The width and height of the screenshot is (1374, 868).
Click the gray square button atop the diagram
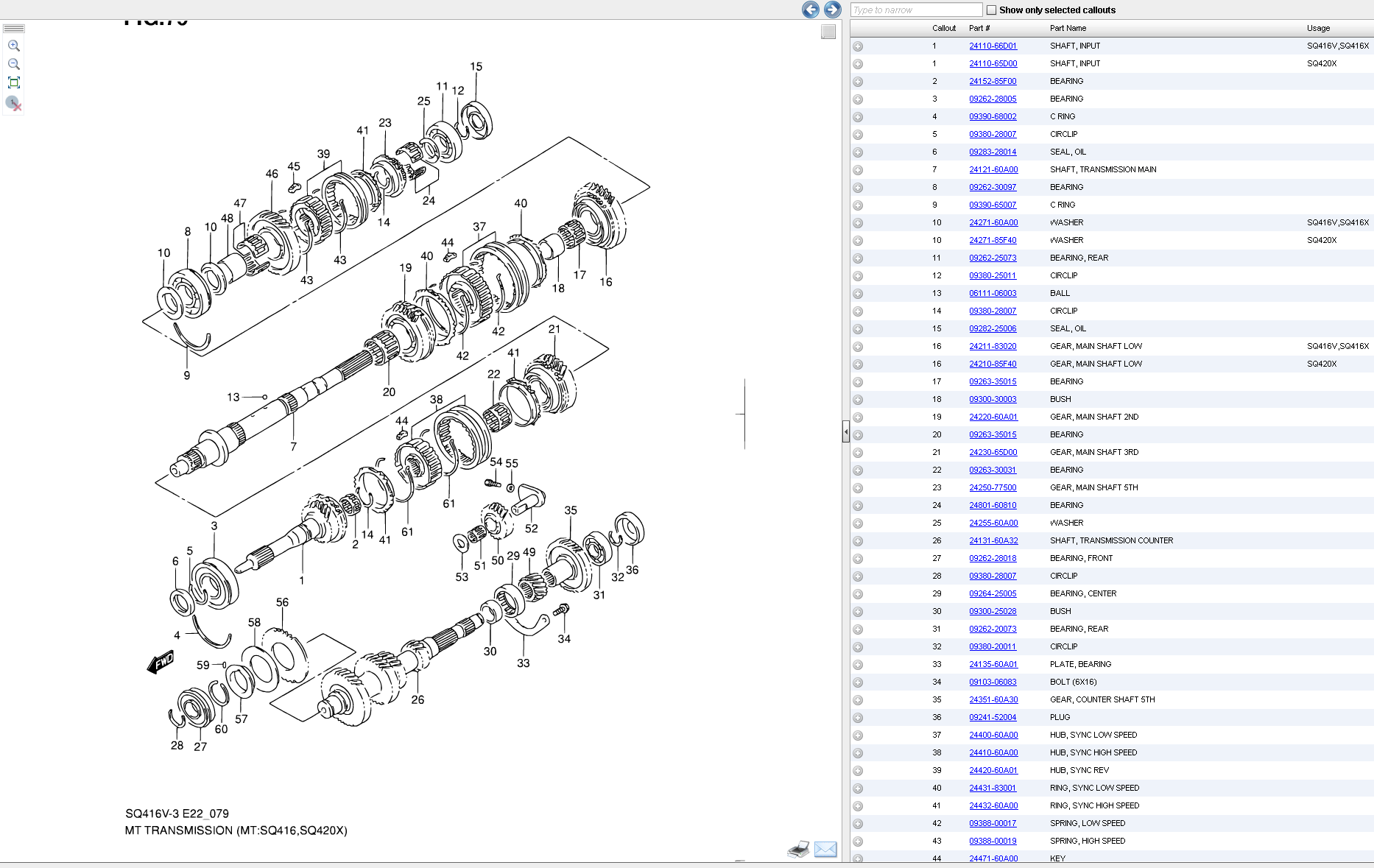point(828,32)
